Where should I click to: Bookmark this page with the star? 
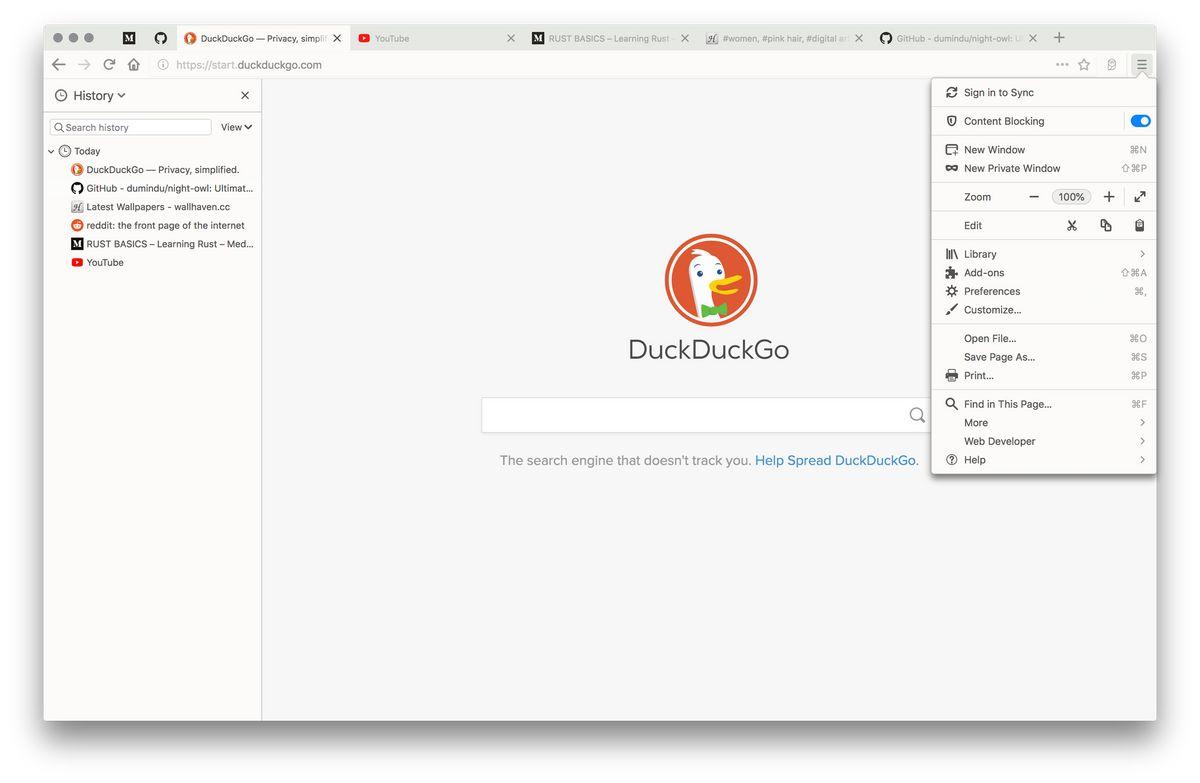tap(1084, 64)
